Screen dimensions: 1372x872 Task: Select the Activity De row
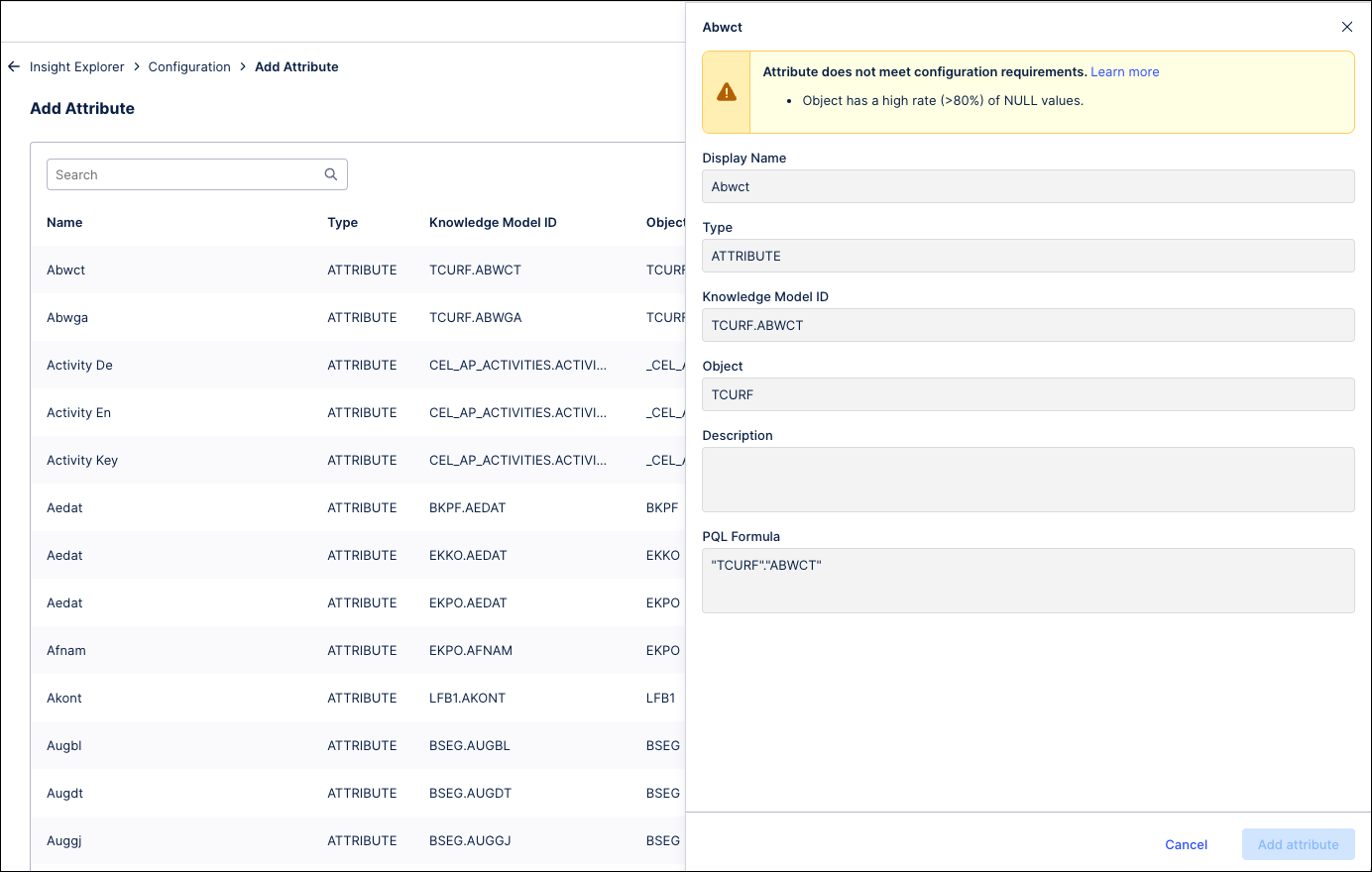point(358,365)
